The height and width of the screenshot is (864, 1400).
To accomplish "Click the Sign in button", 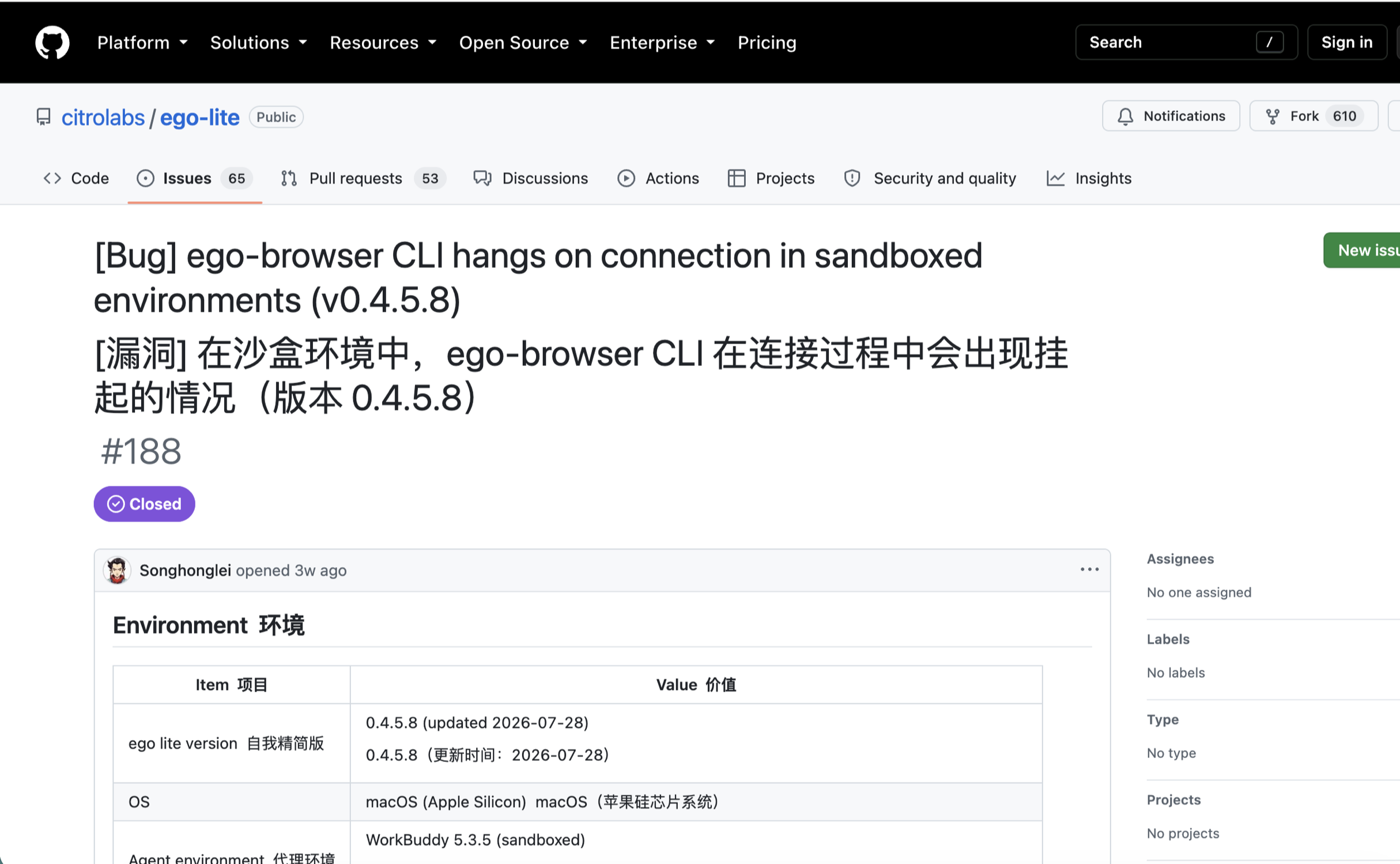I will click(1347, 42).
